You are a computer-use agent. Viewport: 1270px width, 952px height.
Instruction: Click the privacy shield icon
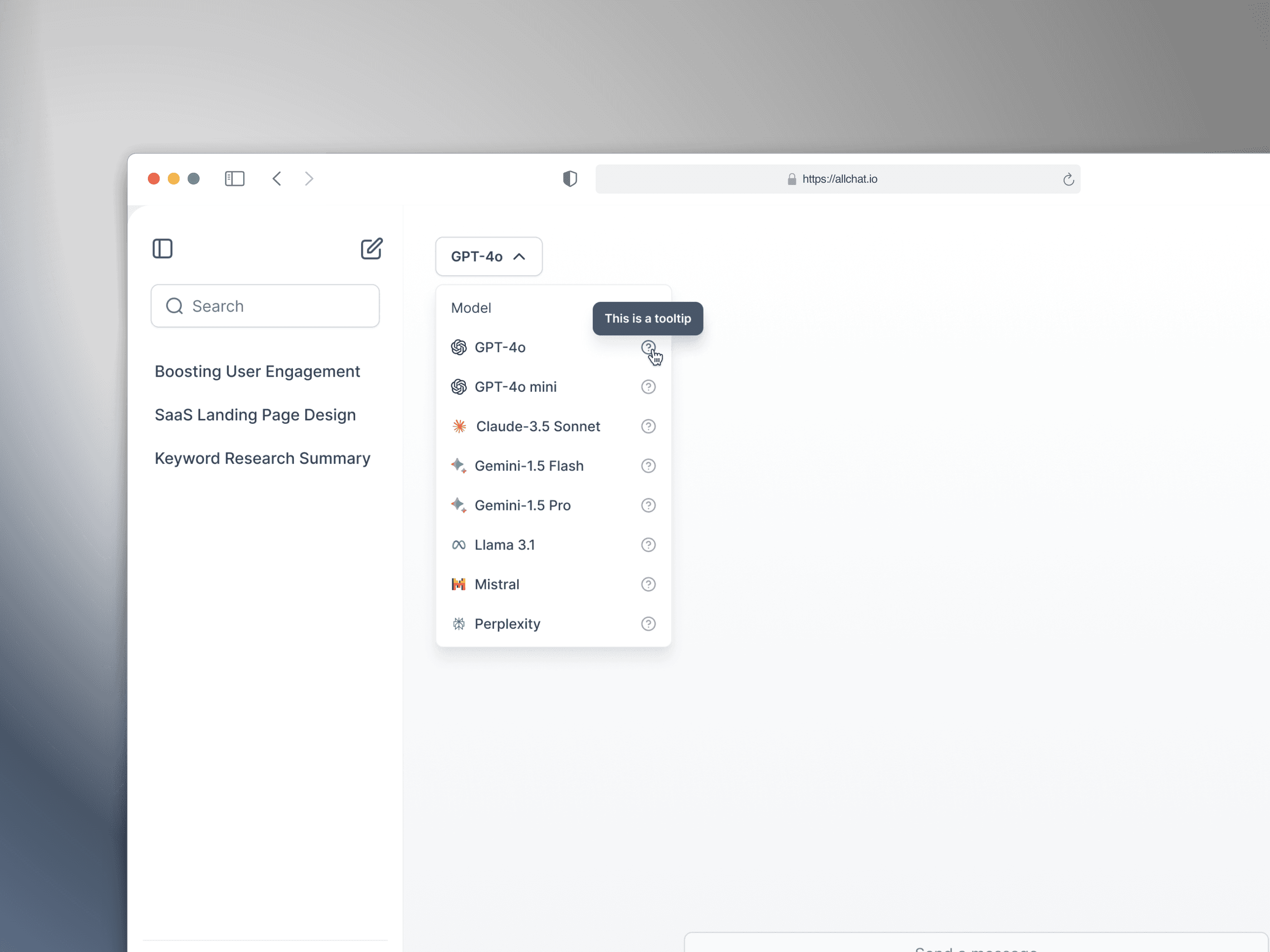569,179
